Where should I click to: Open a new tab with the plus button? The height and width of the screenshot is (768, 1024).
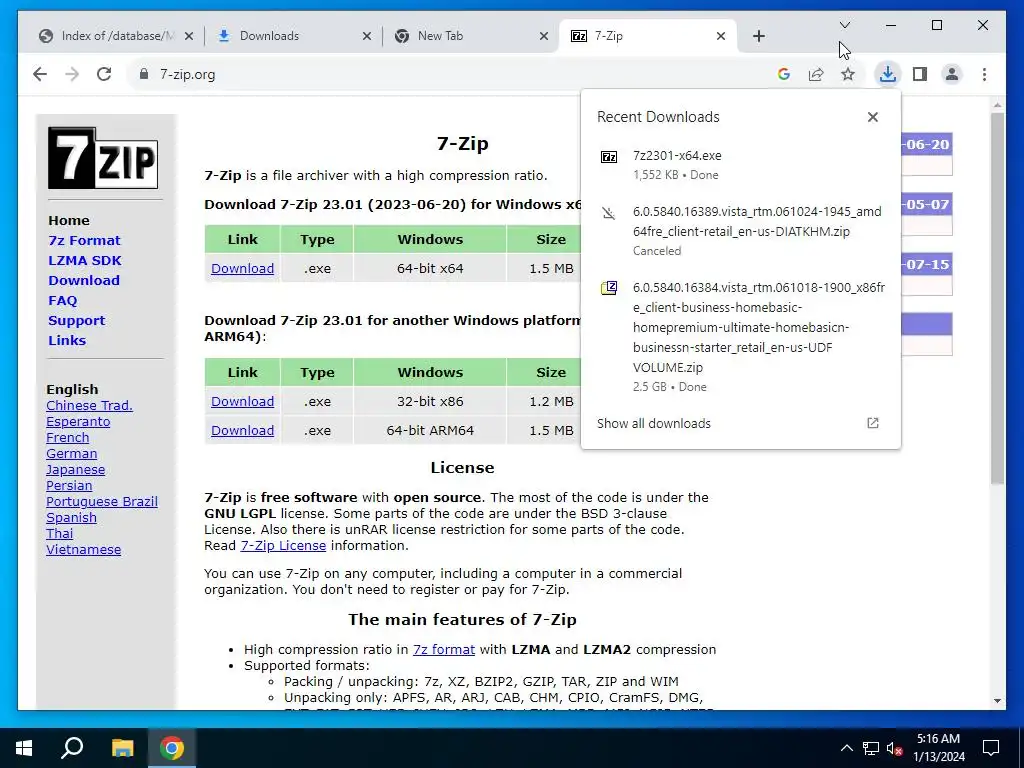point(758,36)
